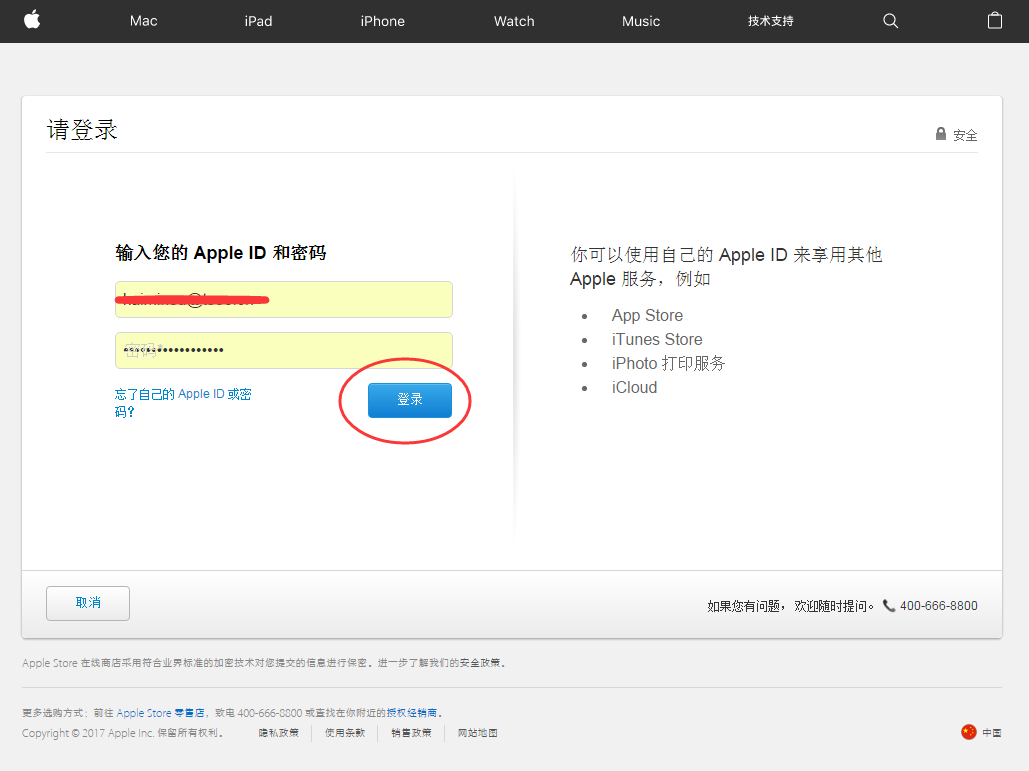
Task: Open 忘了自己的 Apple ID 或密码 link
Action: pos(183,402)
